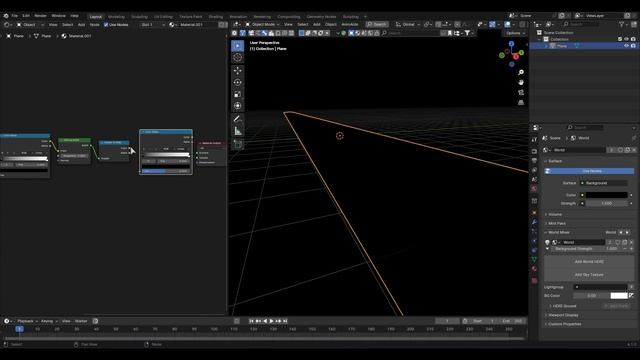The width and height of the screenshot is (640, 360).
Task: Click the viewport zoom magnifier icon
Action: coord(521,72)
